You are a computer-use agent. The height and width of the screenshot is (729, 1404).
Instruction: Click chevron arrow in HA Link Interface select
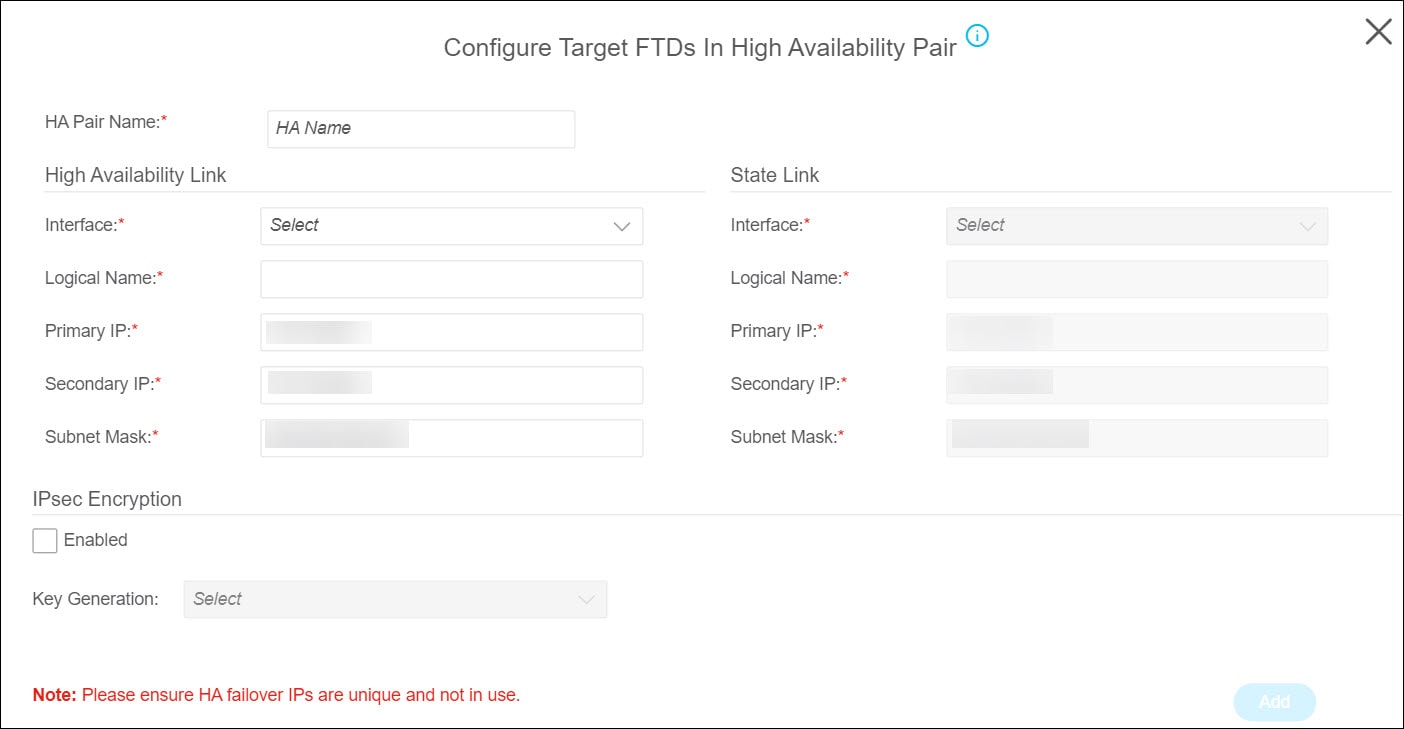tap(621, 227)
